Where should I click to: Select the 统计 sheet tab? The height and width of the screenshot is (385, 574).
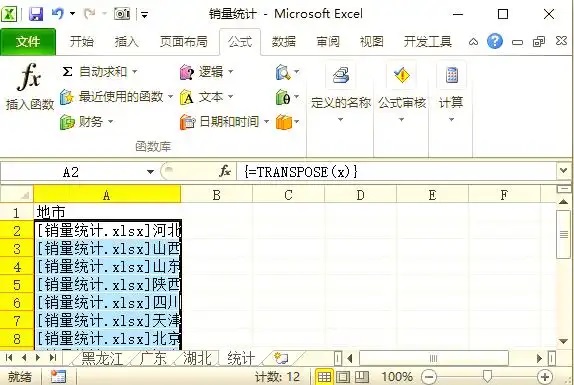241,358
